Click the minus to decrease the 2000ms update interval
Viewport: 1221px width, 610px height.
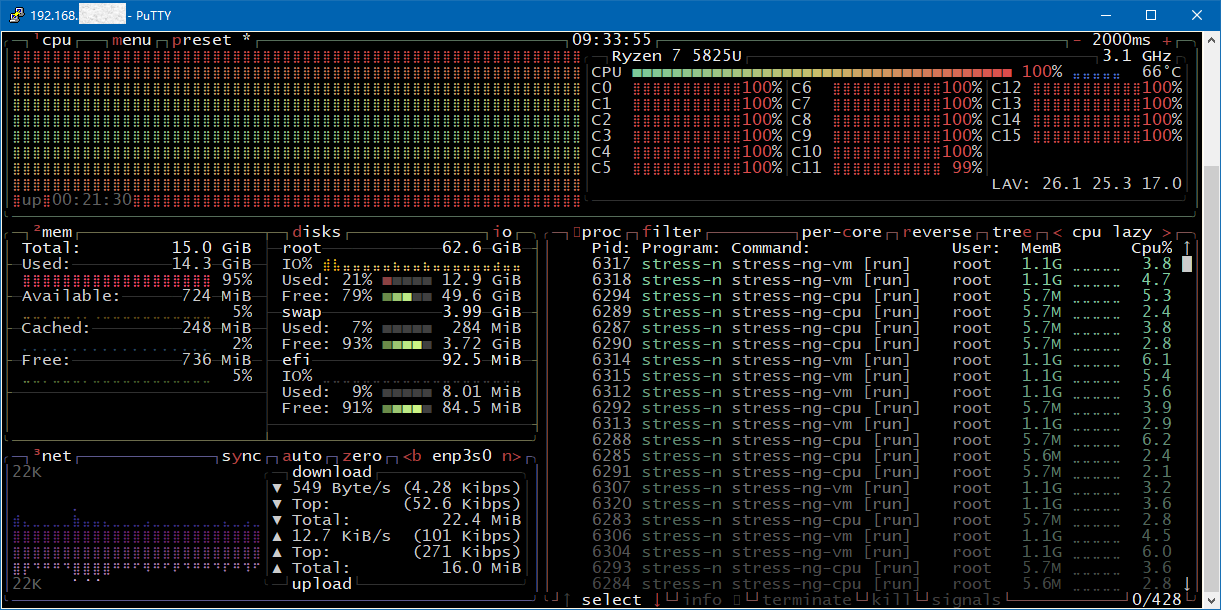coord(1077,40)
